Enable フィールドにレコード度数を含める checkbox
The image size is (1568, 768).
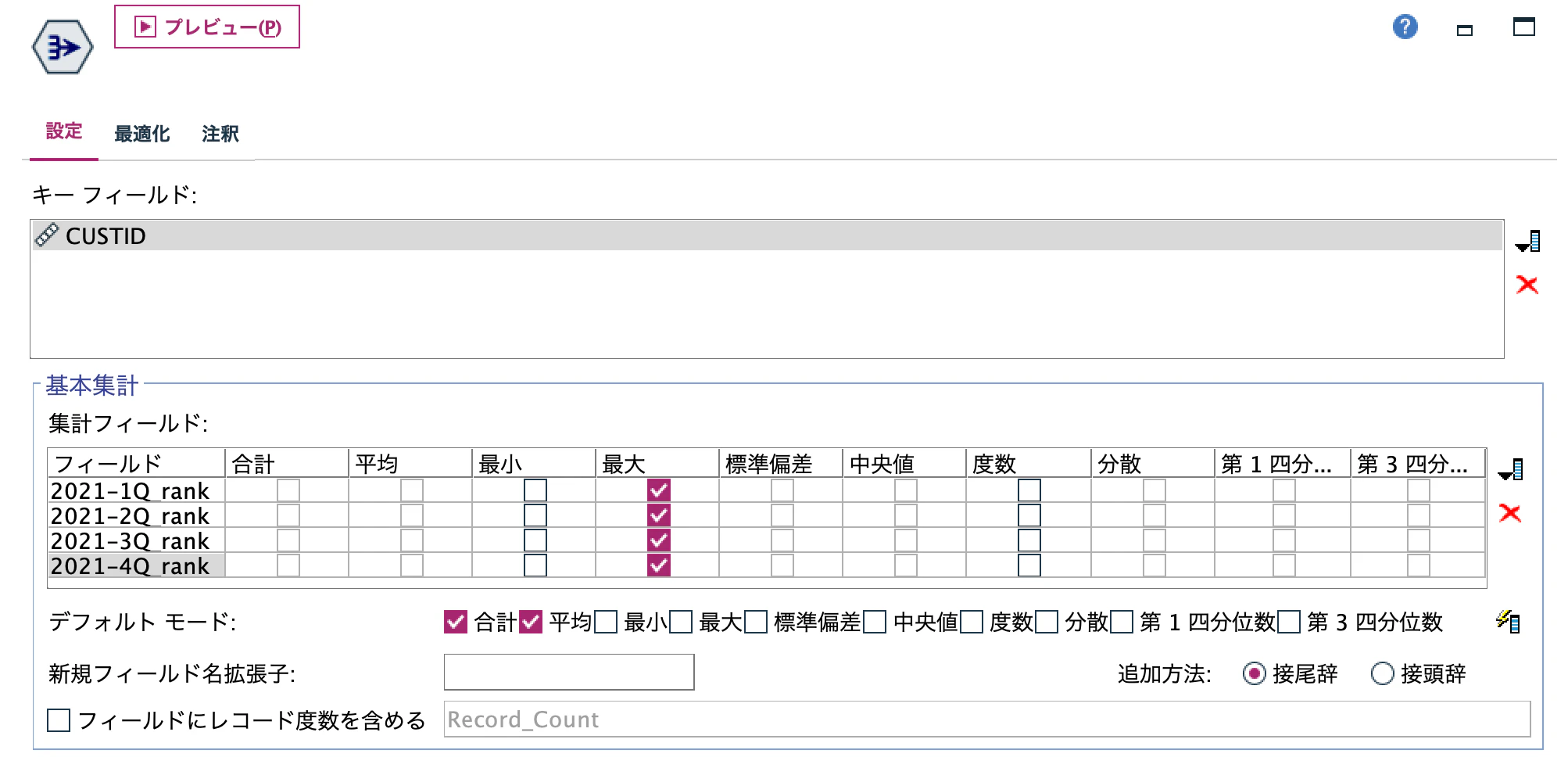[x=59, y=720]
